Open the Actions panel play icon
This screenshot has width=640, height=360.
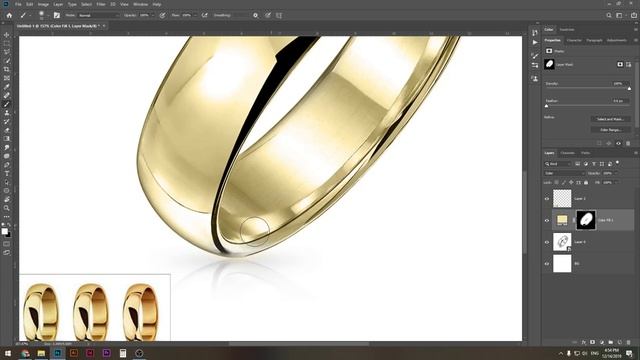[x=535, y=42]
